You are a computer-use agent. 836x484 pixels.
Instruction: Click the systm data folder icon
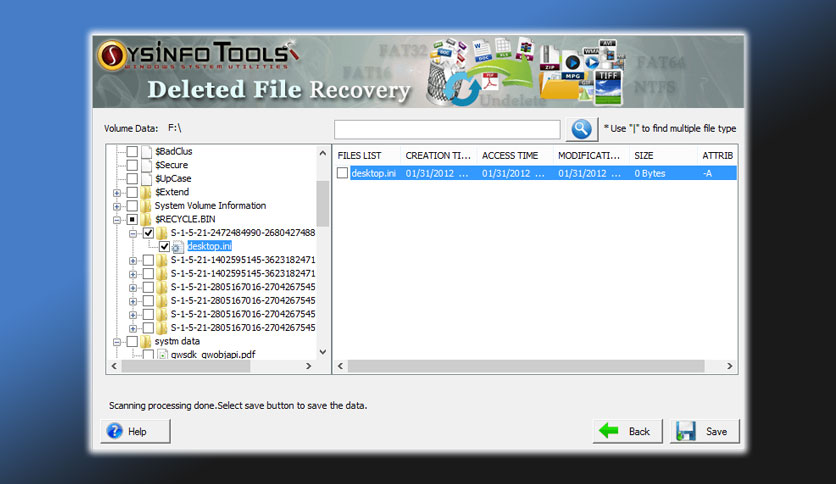(146, 341)
